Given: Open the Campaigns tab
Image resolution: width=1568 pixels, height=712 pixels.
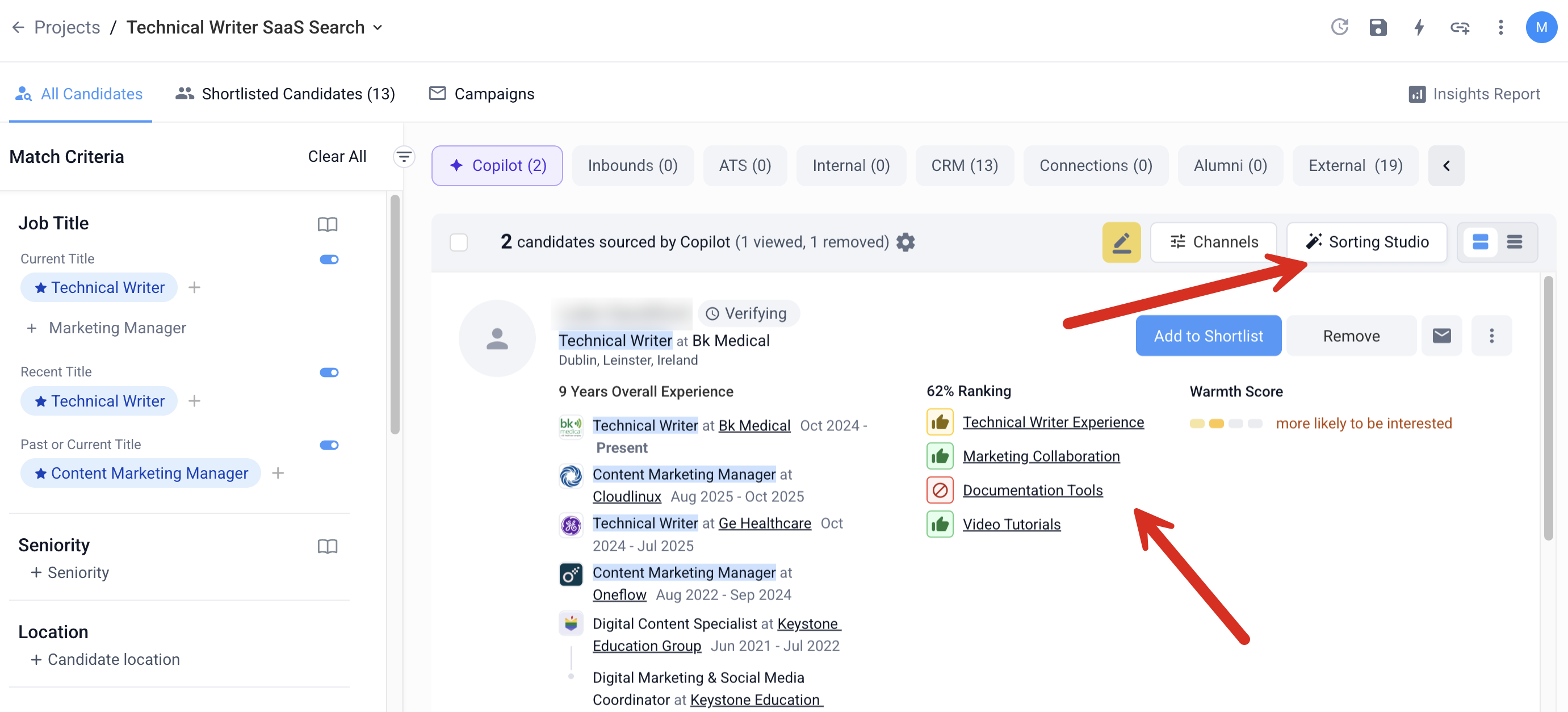Looking at the screenshot, I should click(482, 94).
